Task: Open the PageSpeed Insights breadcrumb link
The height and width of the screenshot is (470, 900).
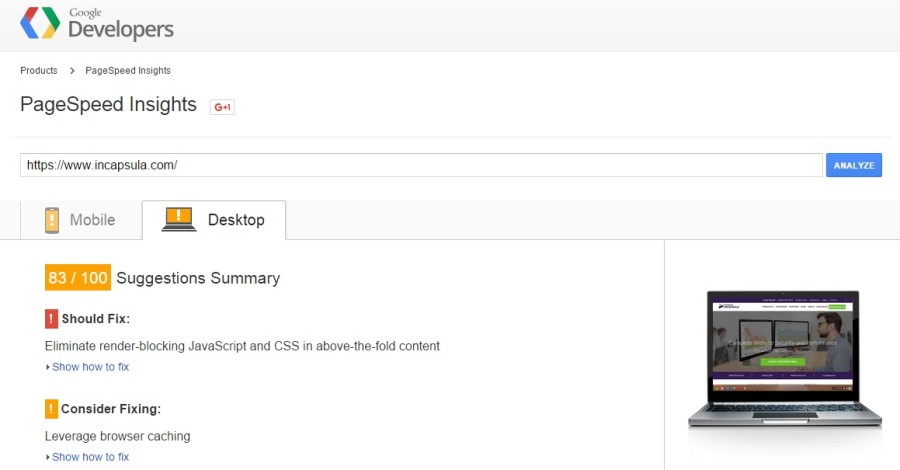Action: 128,71
